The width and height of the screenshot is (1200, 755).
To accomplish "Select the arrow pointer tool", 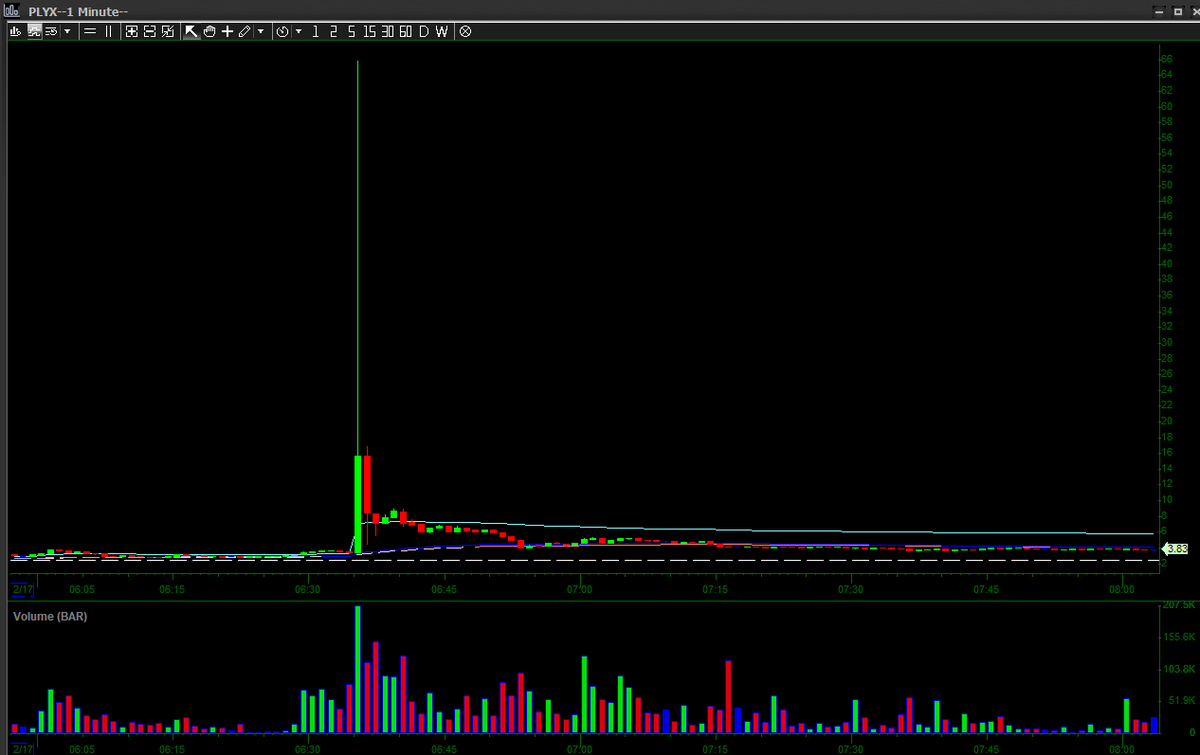I will coord(191,31).
